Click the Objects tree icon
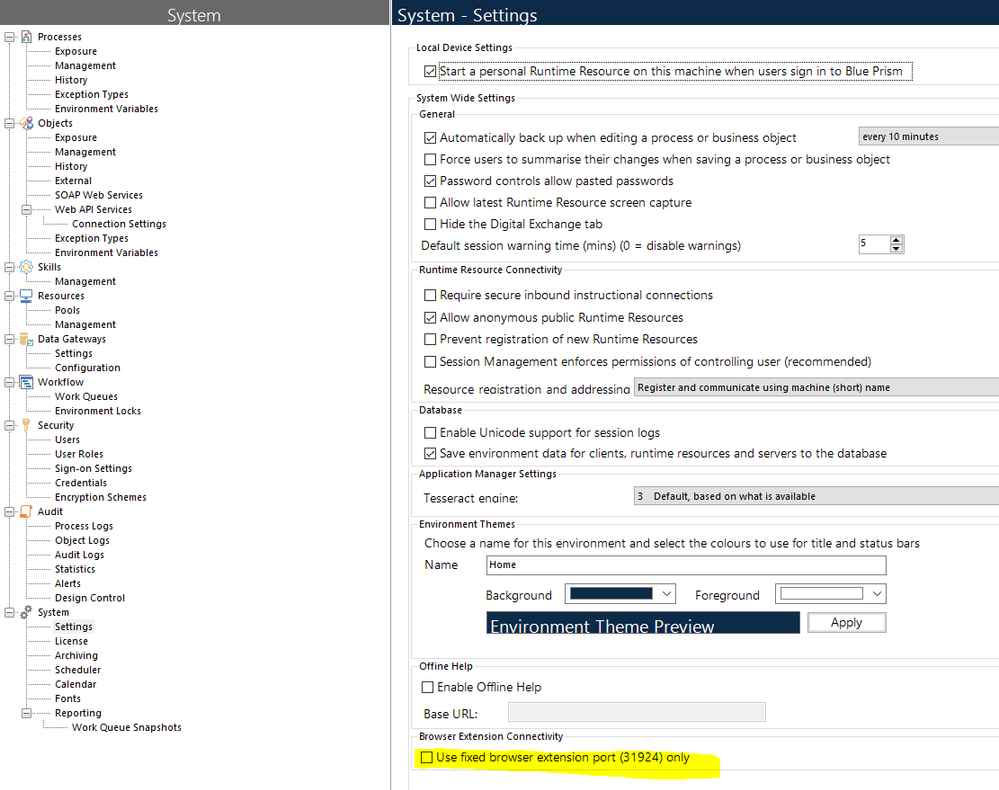 tap(26, 123)
